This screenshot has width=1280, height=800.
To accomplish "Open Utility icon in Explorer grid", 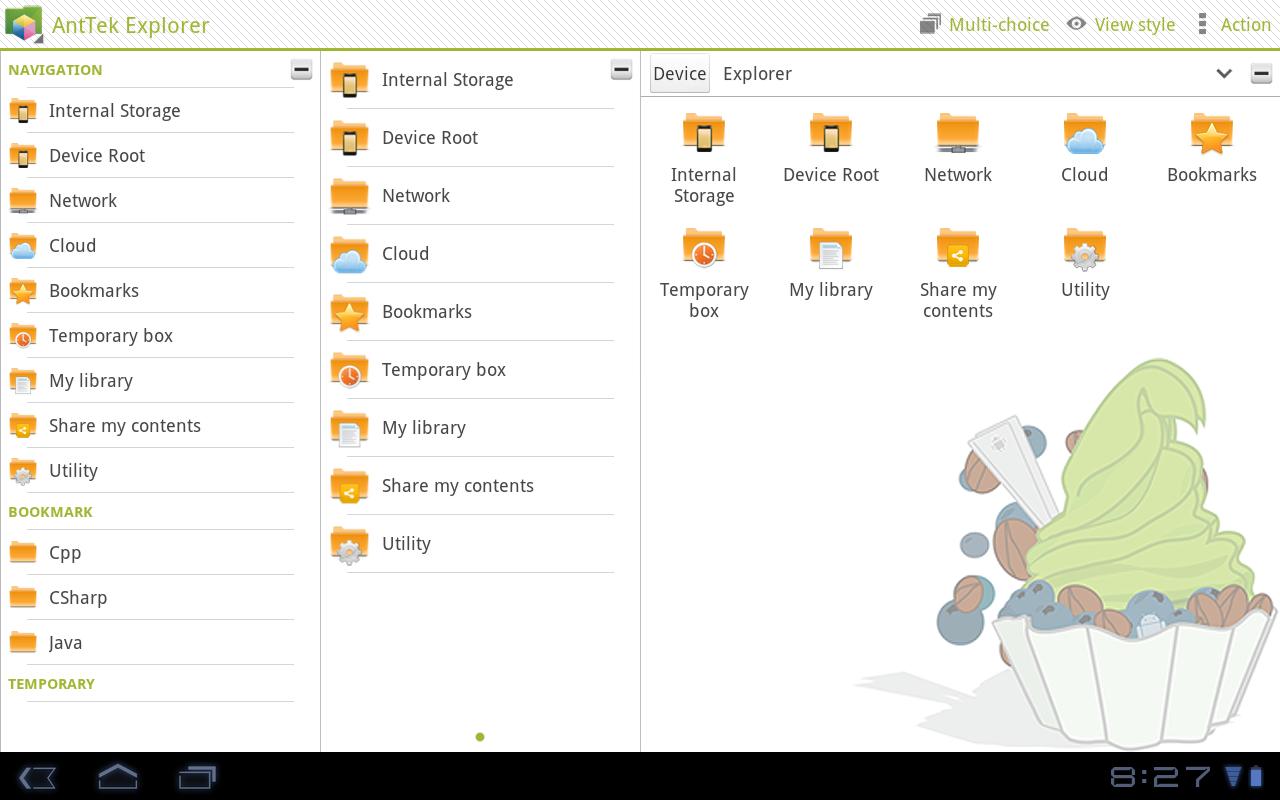I will [x=1085, y=248].
